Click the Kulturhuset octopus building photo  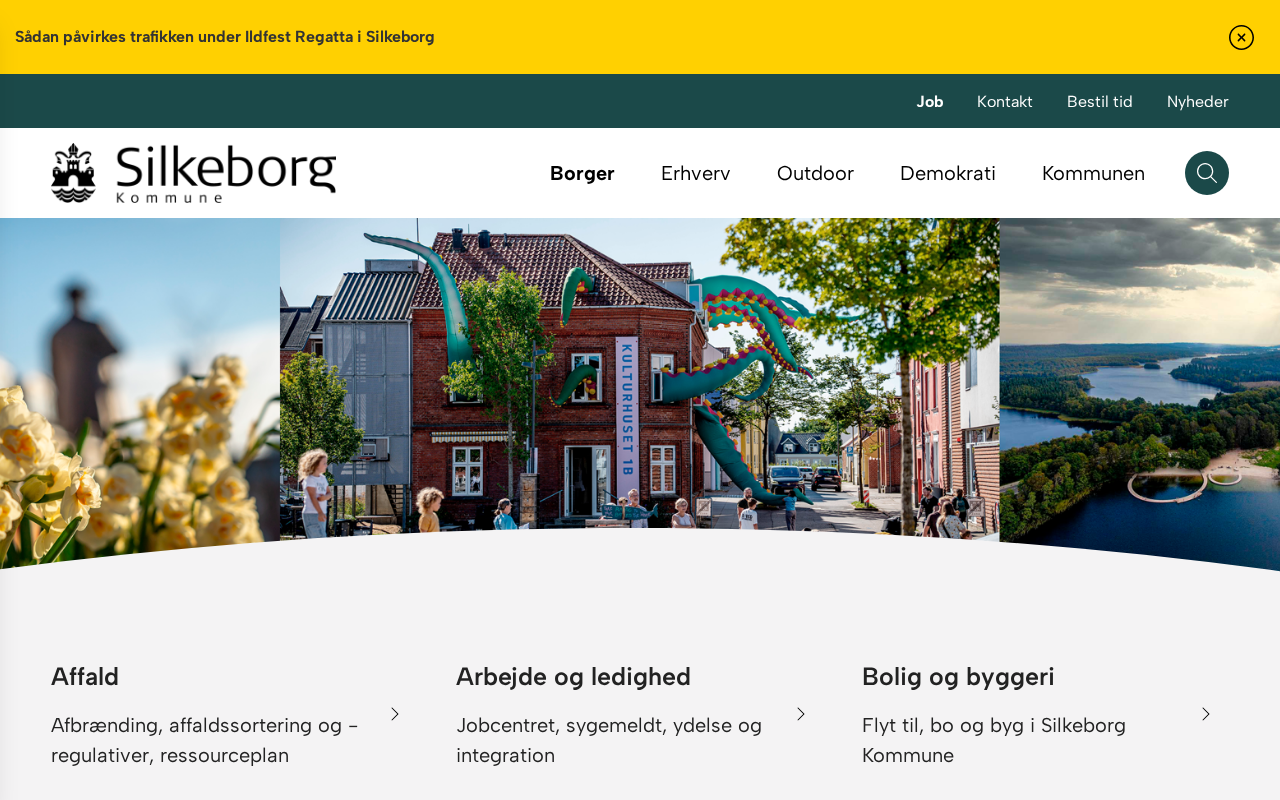pyautogui.click(x=640, y=378)
